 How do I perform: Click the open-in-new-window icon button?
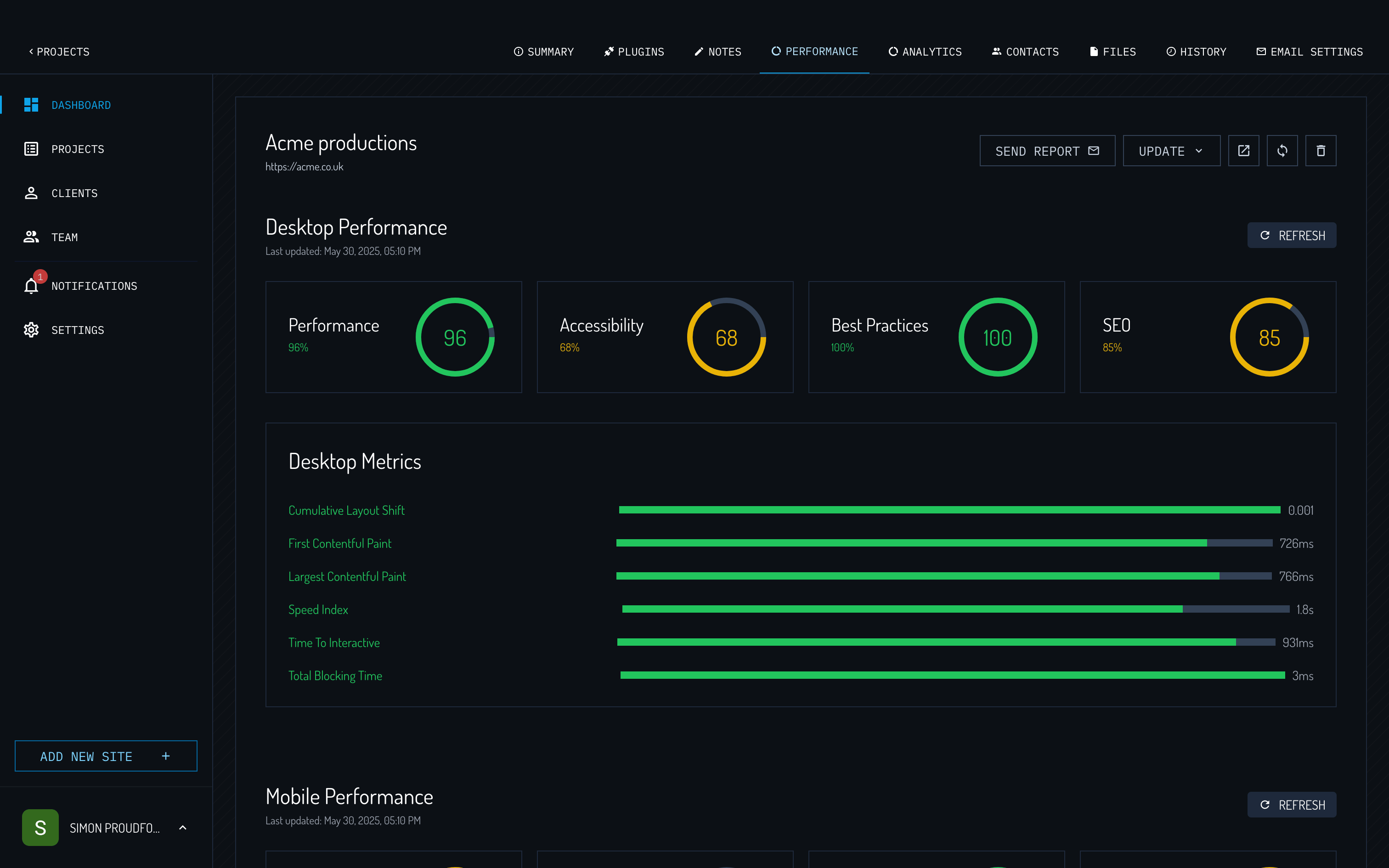tap(1243, 151)
